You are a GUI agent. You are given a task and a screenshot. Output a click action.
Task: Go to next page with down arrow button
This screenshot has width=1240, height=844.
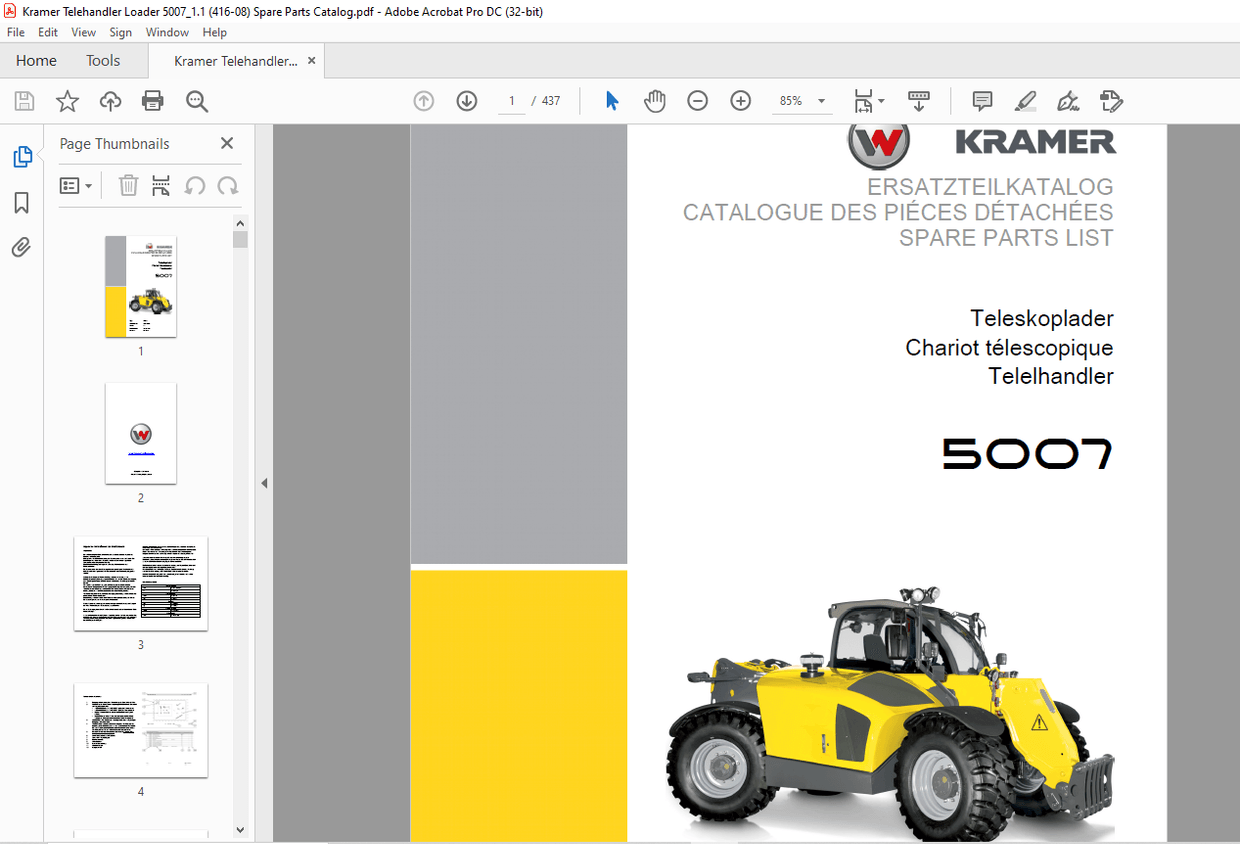pyautogui.click(x=466, y=100)
